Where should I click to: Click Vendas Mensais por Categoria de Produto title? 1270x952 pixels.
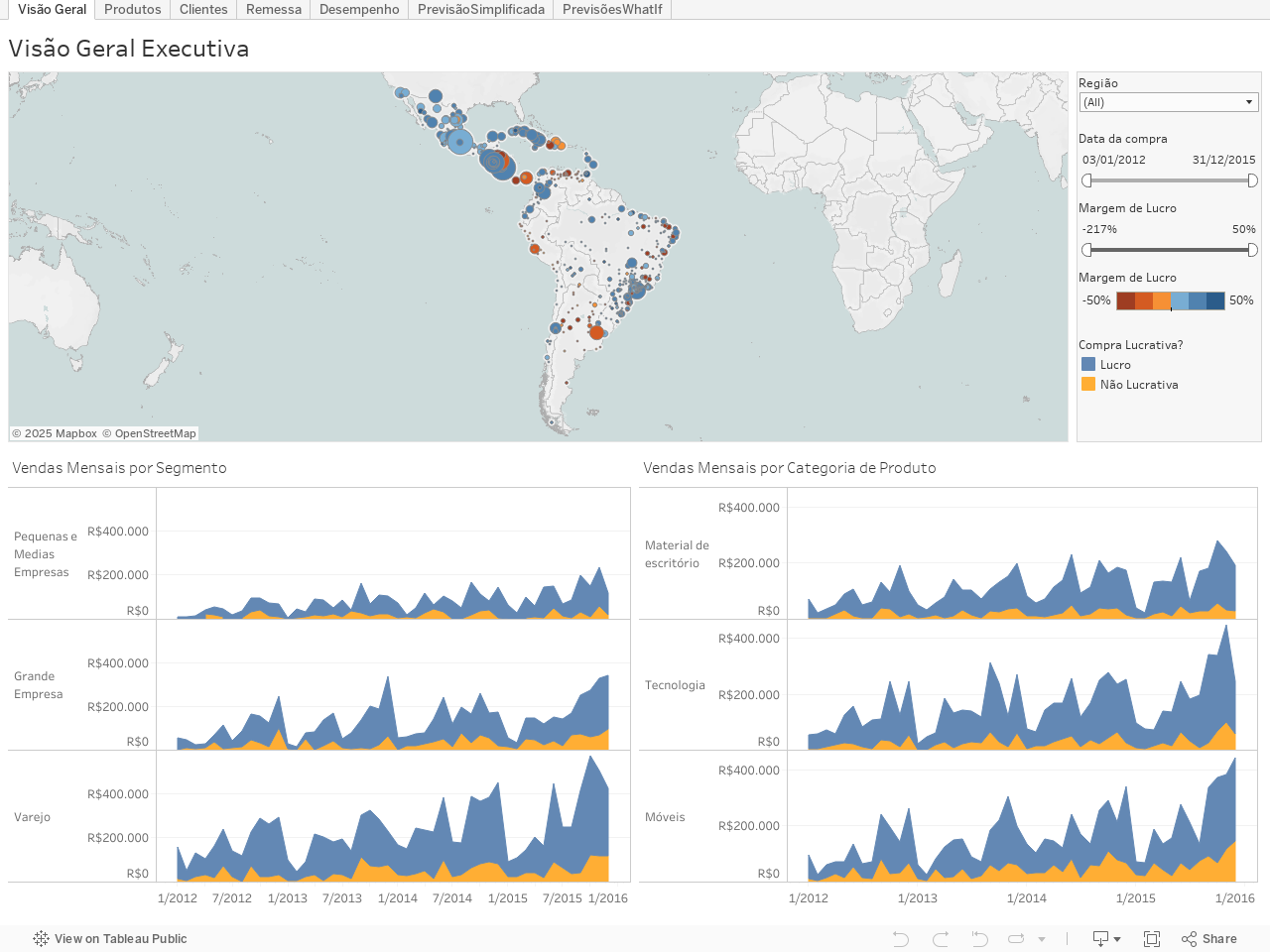[790, 468]
